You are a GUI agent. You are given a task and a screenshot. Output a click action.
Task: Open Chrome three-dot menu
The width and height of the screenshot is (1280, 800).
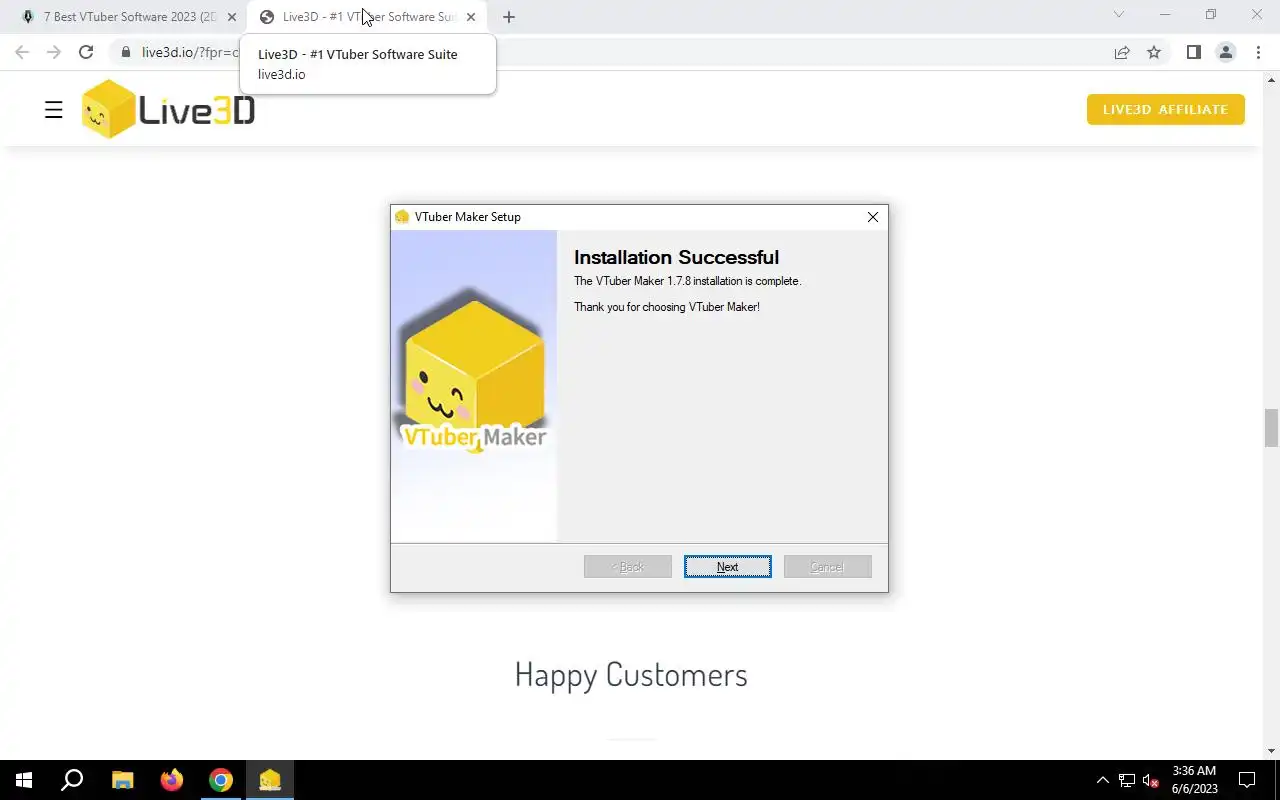coord(1258,52)
